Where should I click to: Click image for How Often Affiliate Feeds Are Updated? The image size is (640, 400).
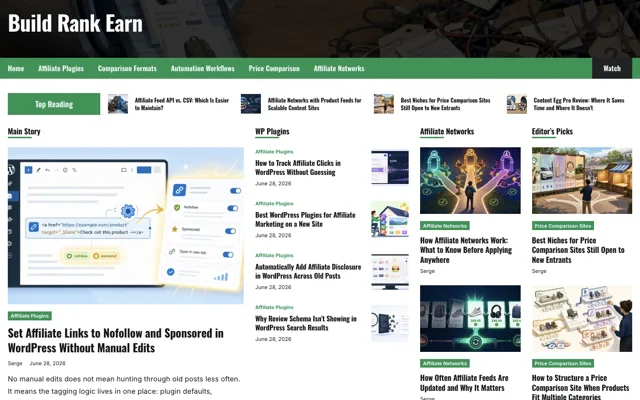[470, 318]
